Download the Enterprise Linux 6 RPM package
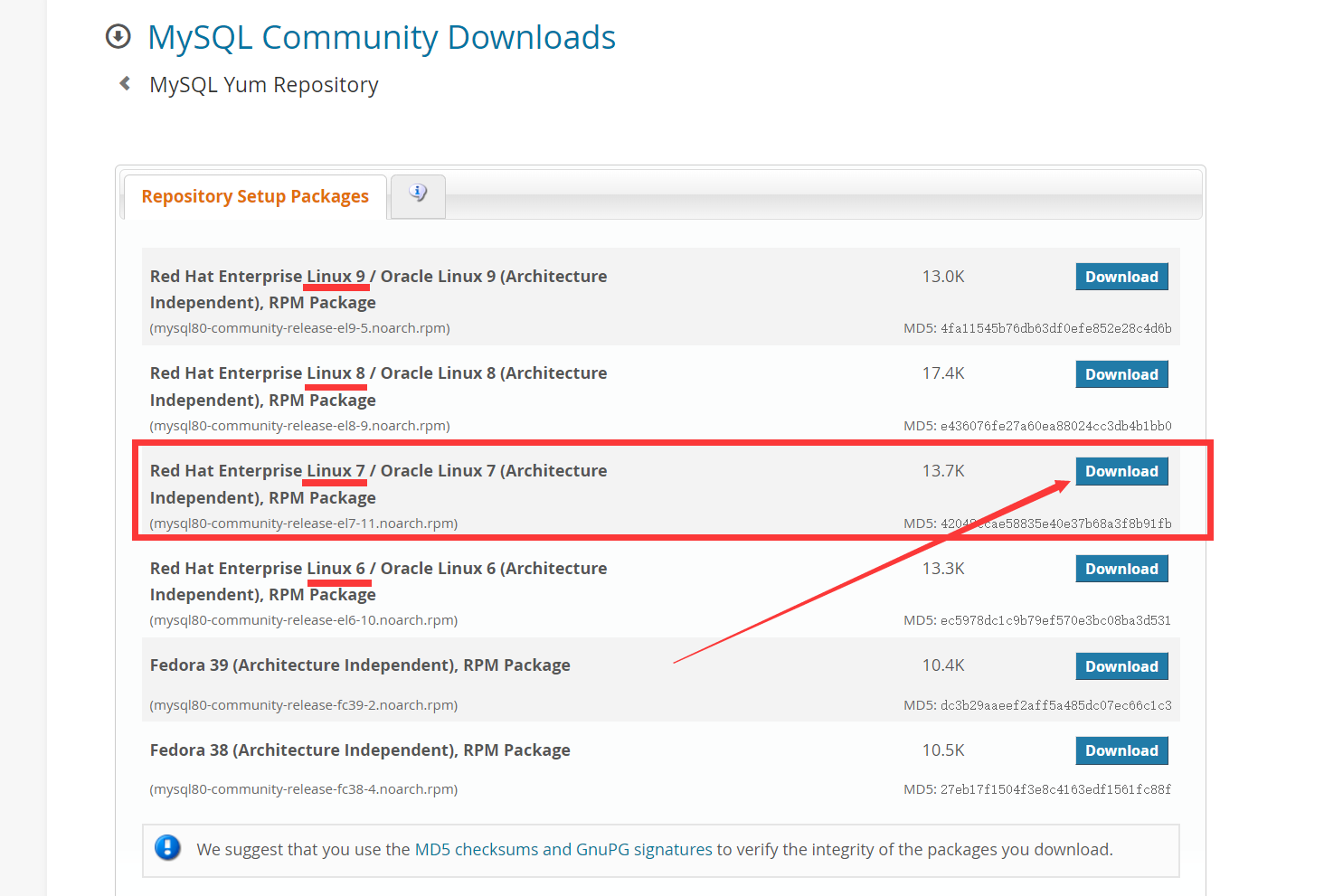This screenshot has height=896, width=1324. coord(1121,569)
